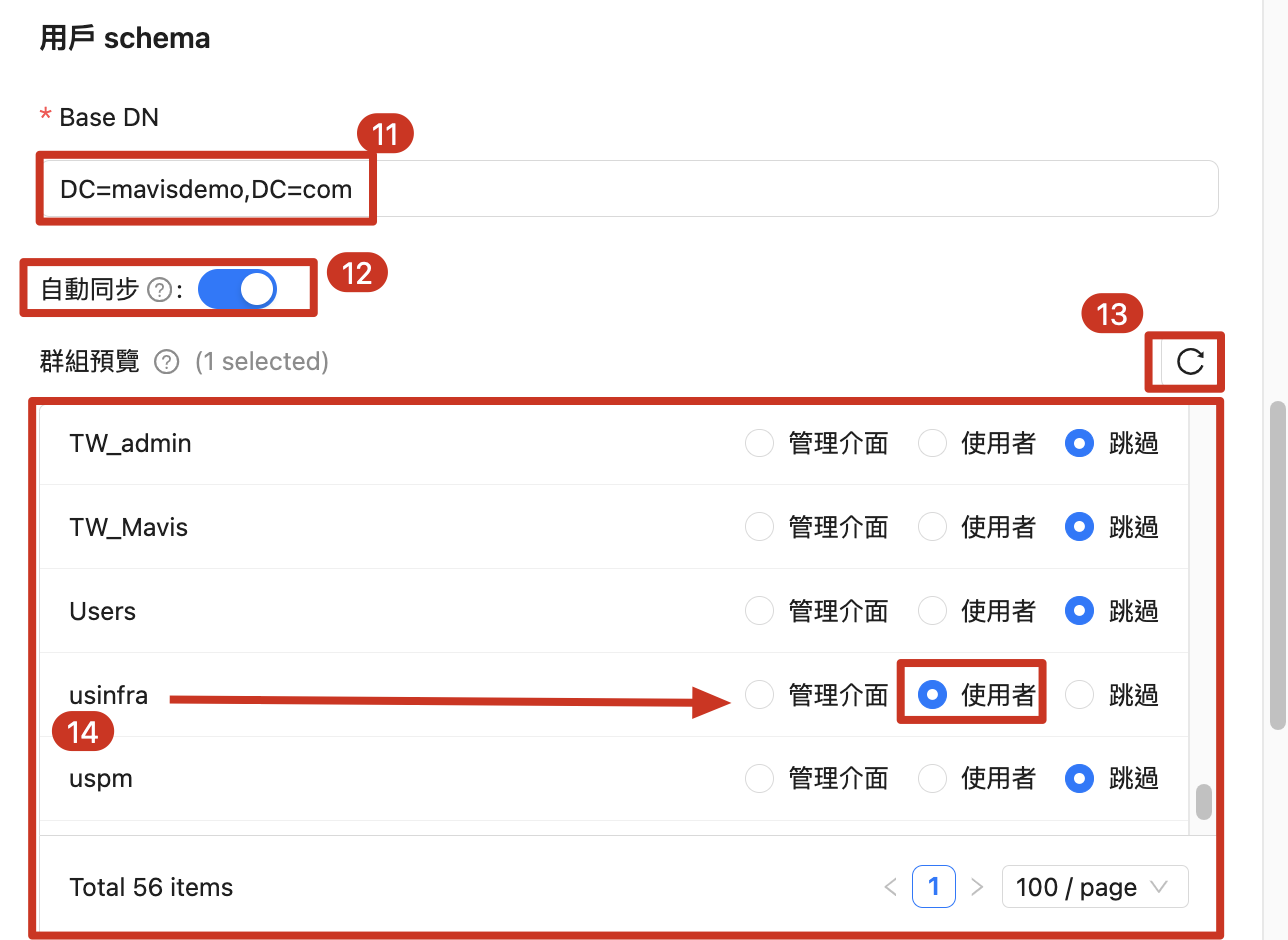The height and width of the screenshot is (940, 1288).
Task: Select 管理介面 for usinfra group
Action: [760, 694]
